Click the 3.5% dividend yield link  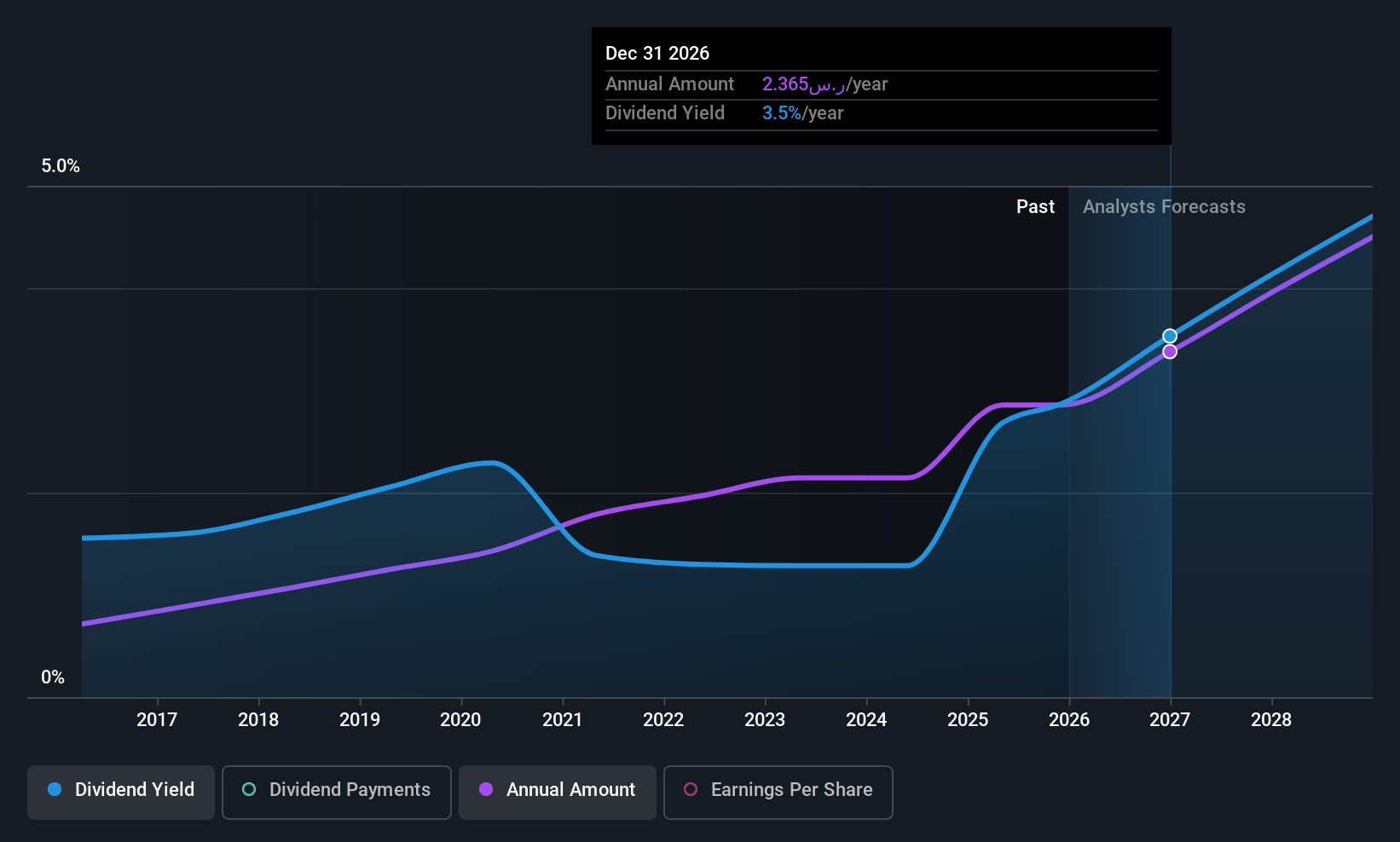click(781, 112)
